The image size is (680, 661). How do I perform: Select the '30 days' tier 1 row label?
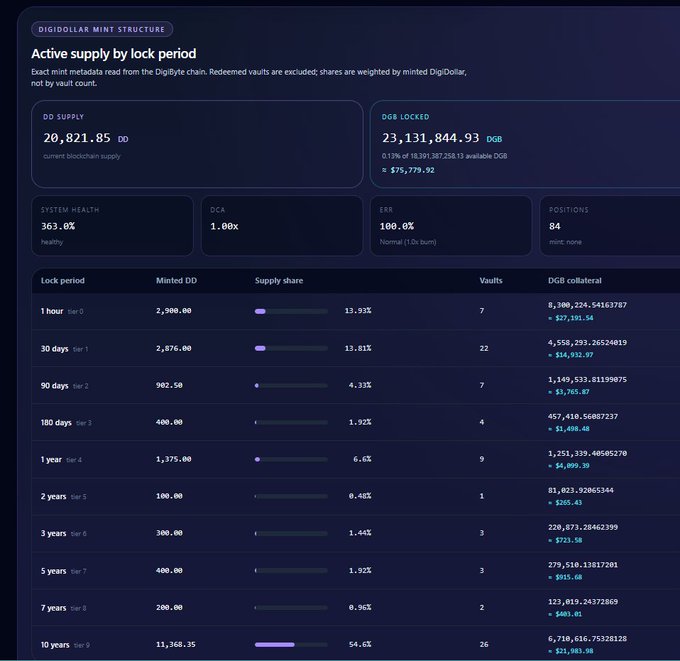pos(55,349)
